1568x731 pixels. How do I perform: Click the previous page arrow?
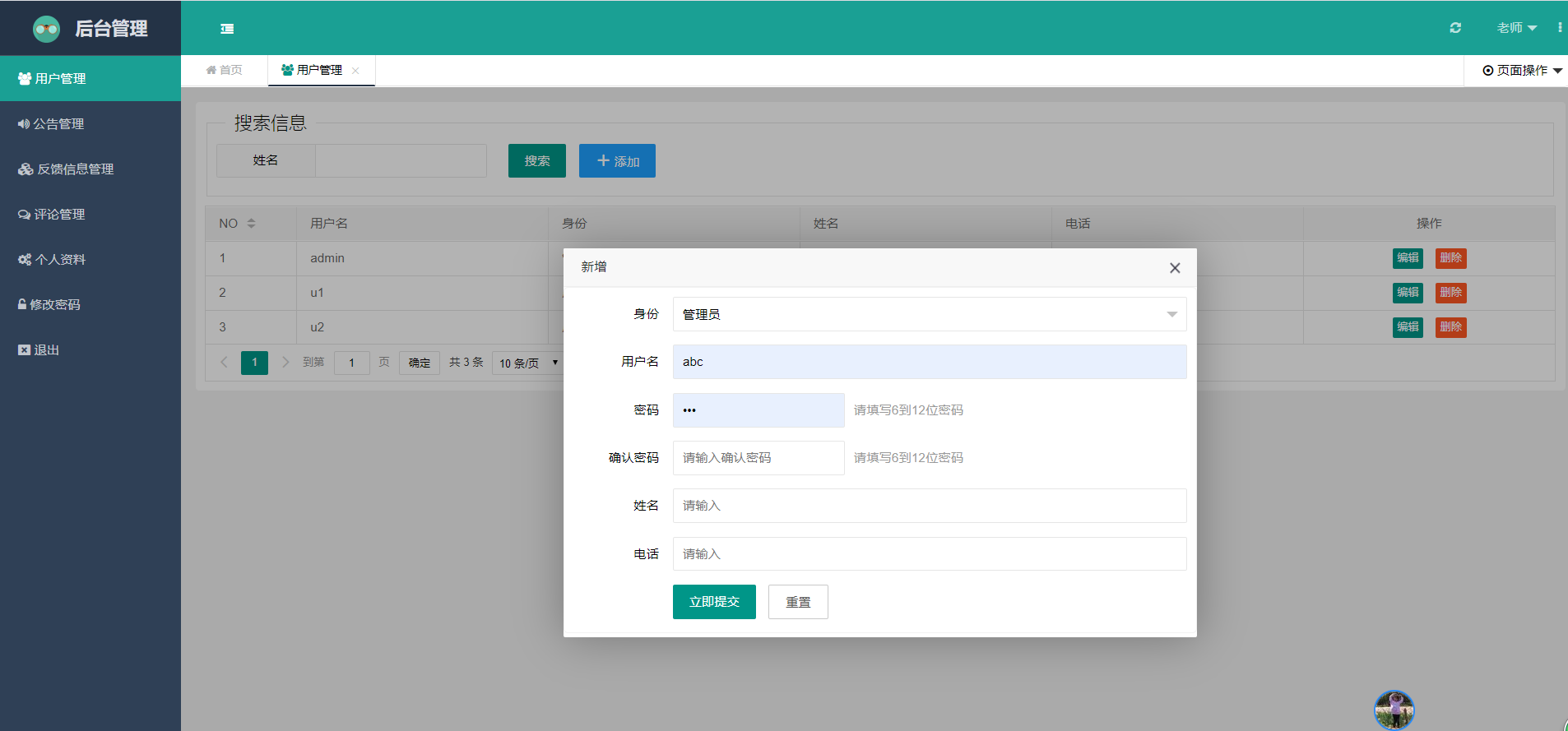click(224, 362)
